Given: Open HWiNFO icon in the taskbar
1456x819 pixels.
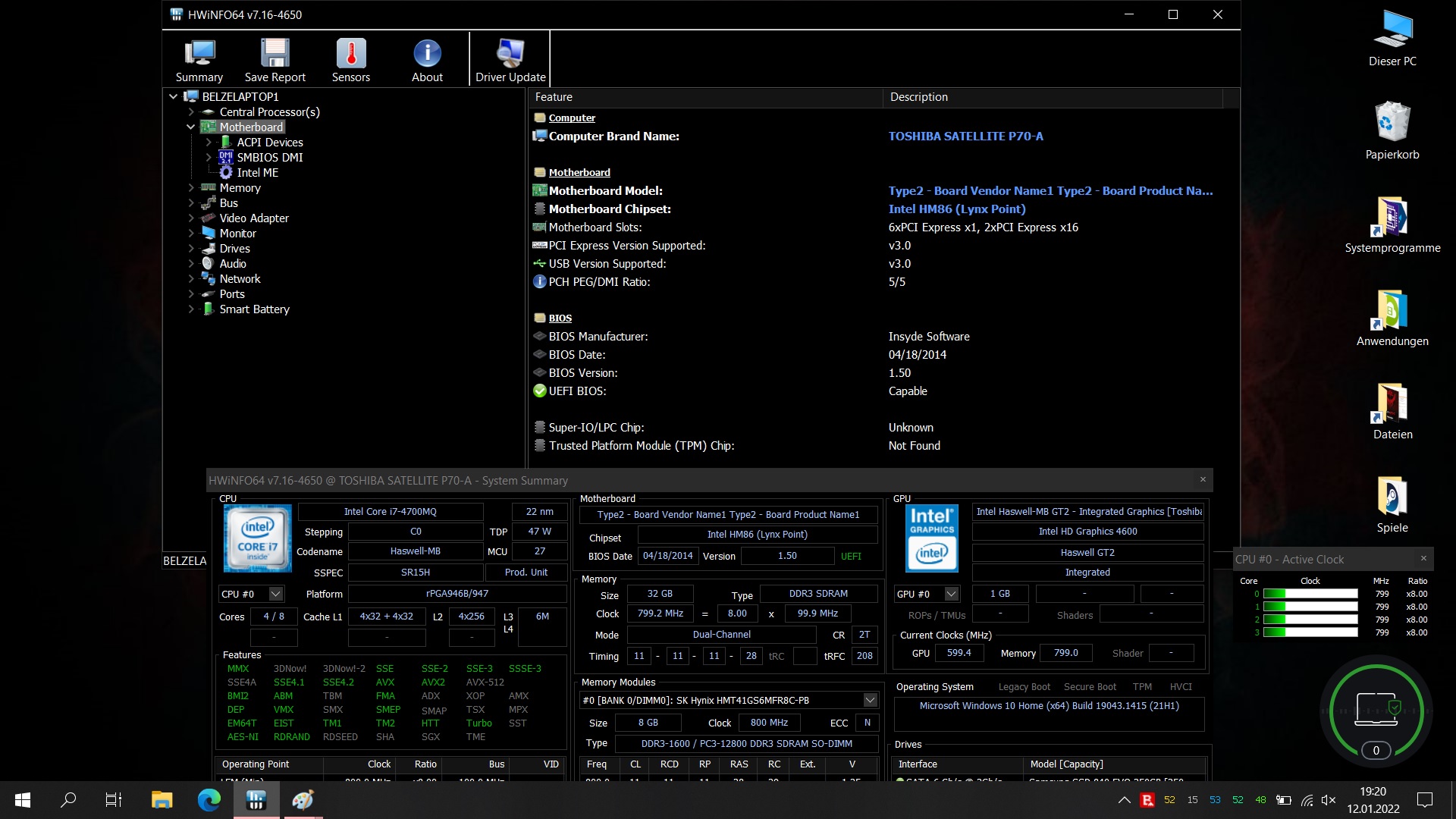Looking at the screenshot, I should (256, 799).
